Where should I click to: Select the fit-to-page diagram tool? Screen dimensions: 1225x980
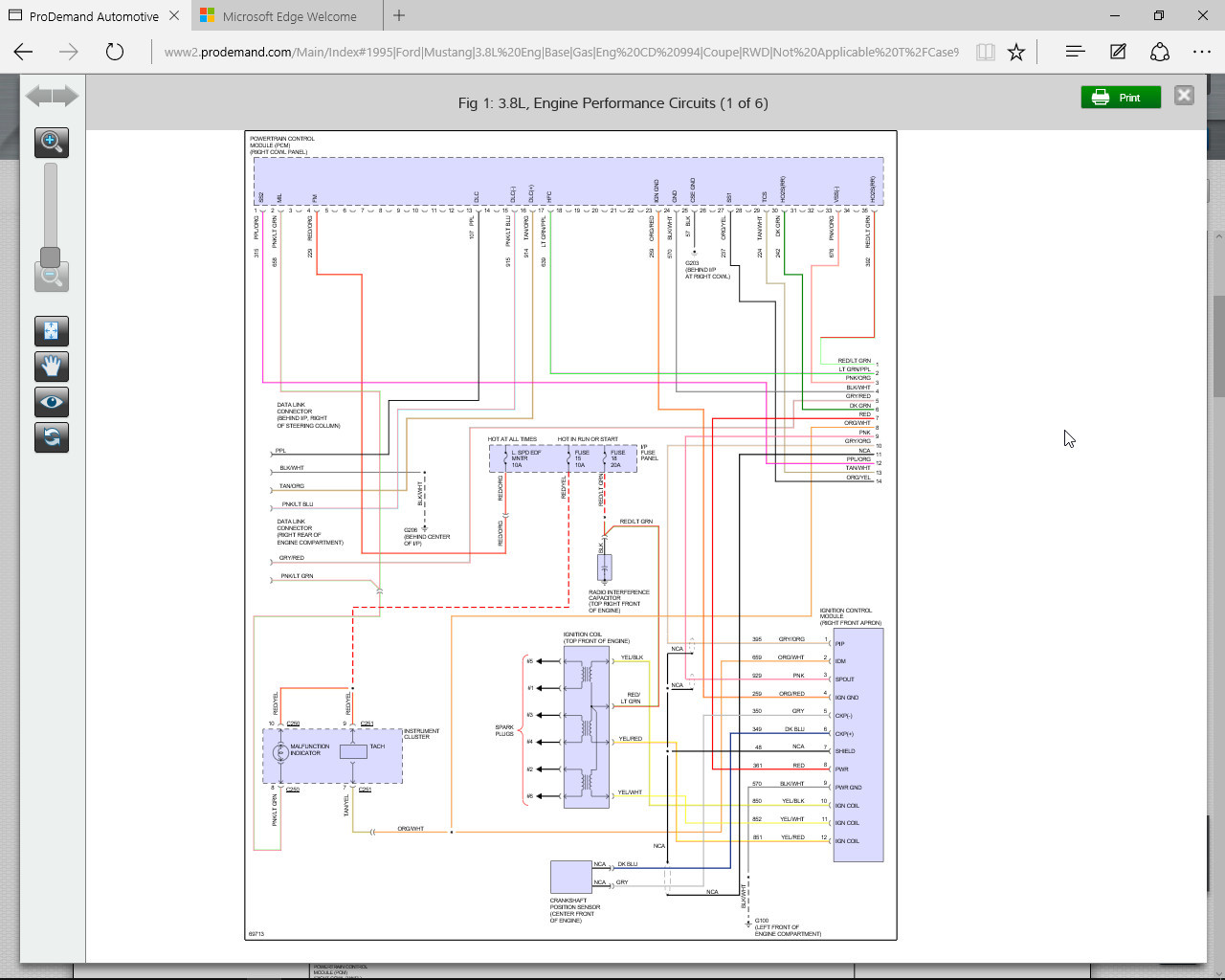[52, 331]
